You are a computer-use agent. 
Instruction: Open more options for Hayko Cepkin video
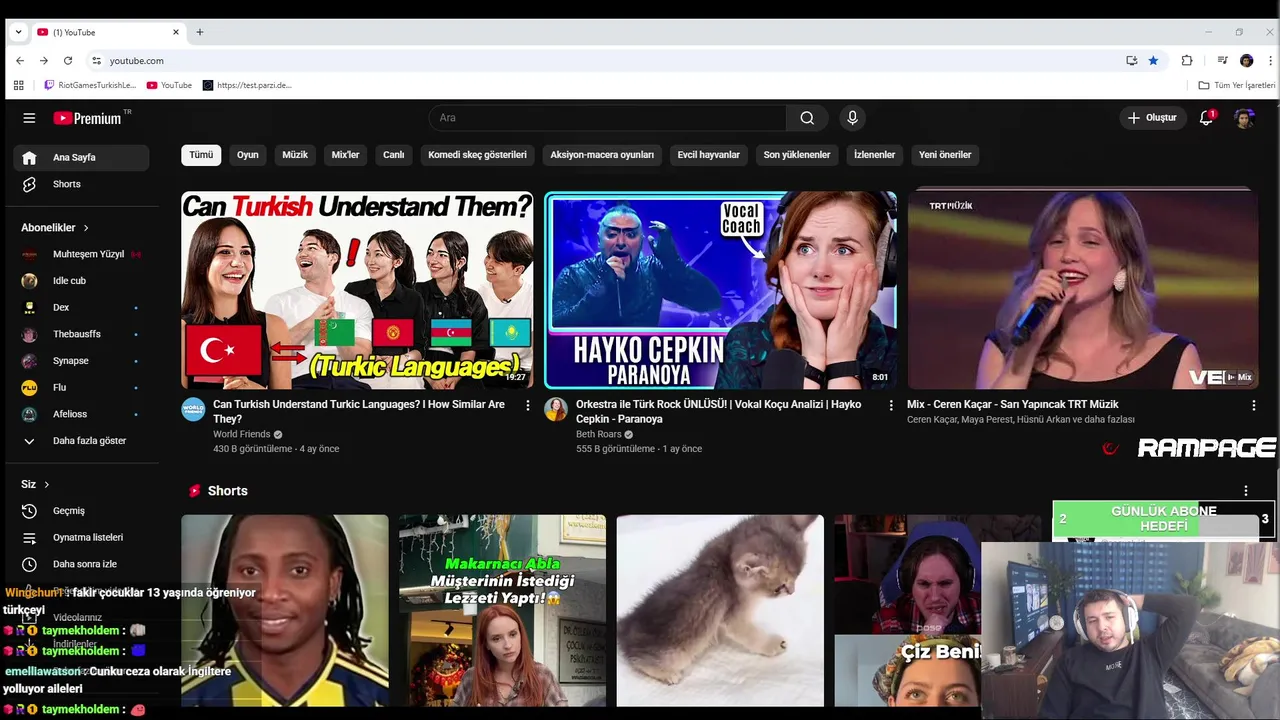click(x=891, y=405)
